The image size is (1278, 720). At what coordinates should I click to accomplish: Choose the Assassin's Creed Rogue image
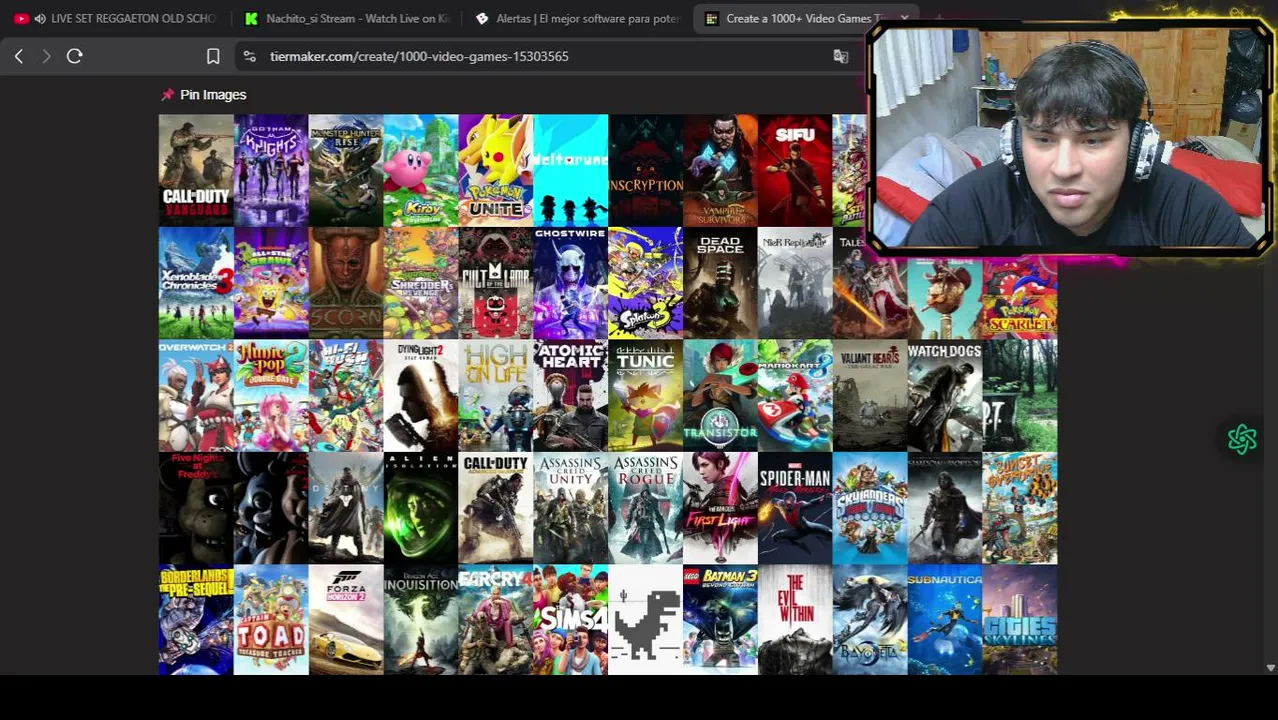click(646, 509)
